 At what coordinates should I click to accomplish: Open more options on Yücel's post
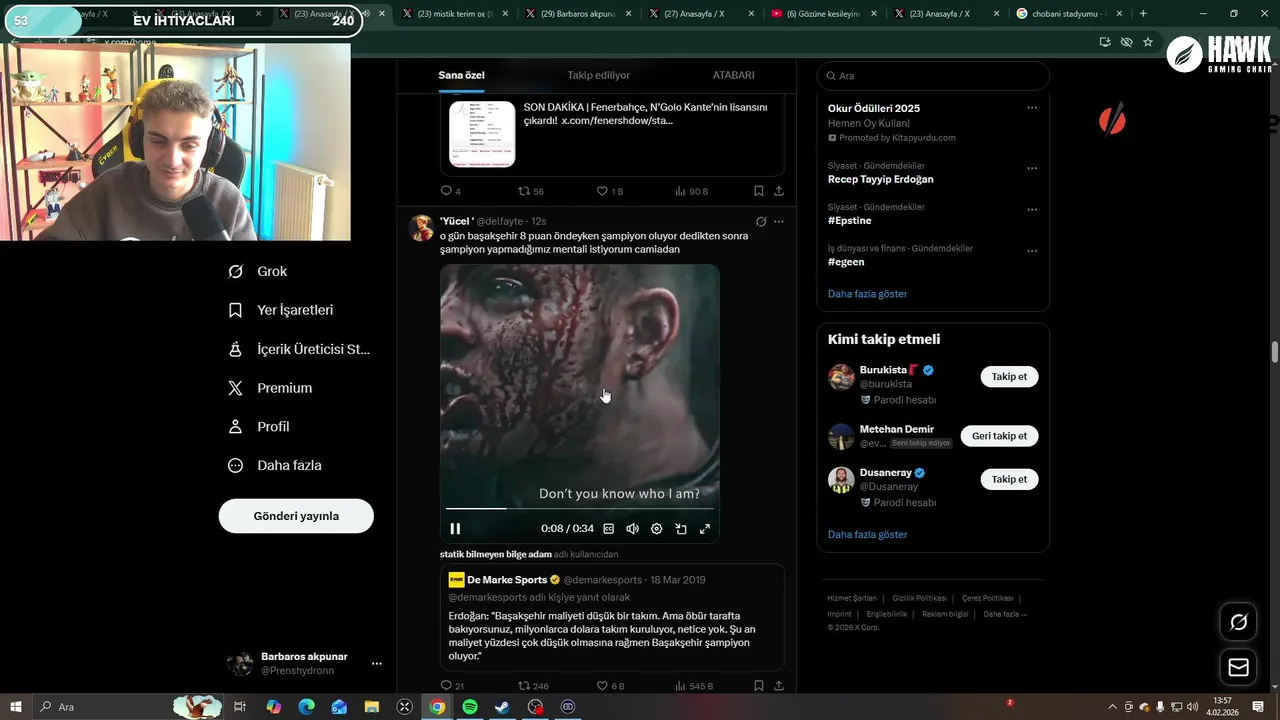tap(779, 221)
